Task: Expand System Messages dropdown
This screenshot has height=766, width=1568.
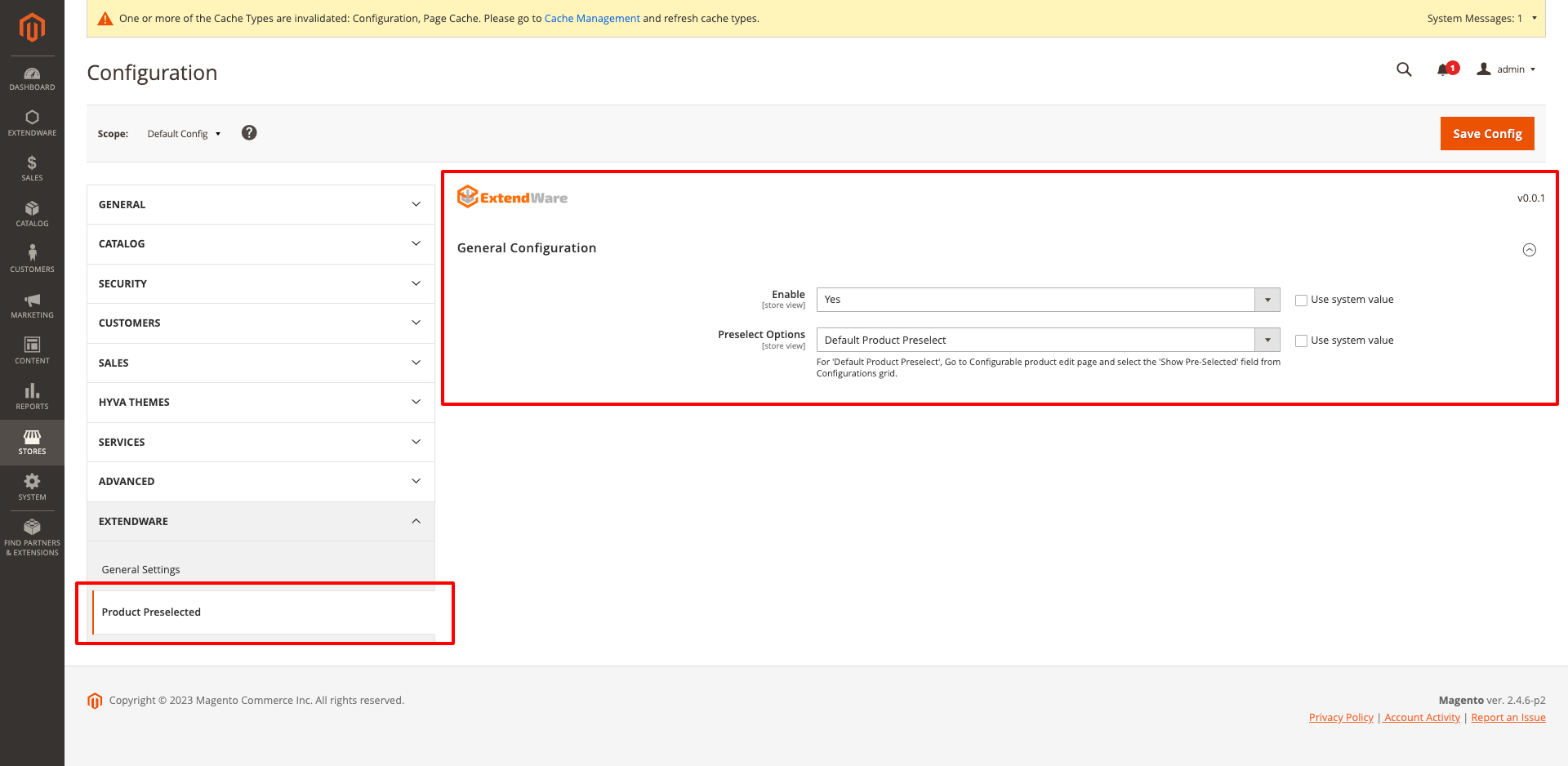Action: point(1481,18)
